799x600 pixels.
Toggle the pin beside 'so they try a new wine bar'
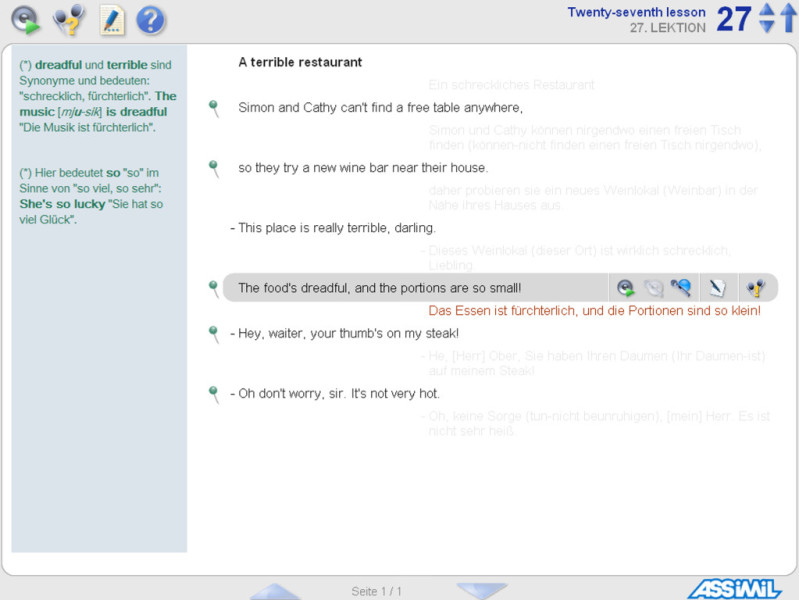coord(214,168)
